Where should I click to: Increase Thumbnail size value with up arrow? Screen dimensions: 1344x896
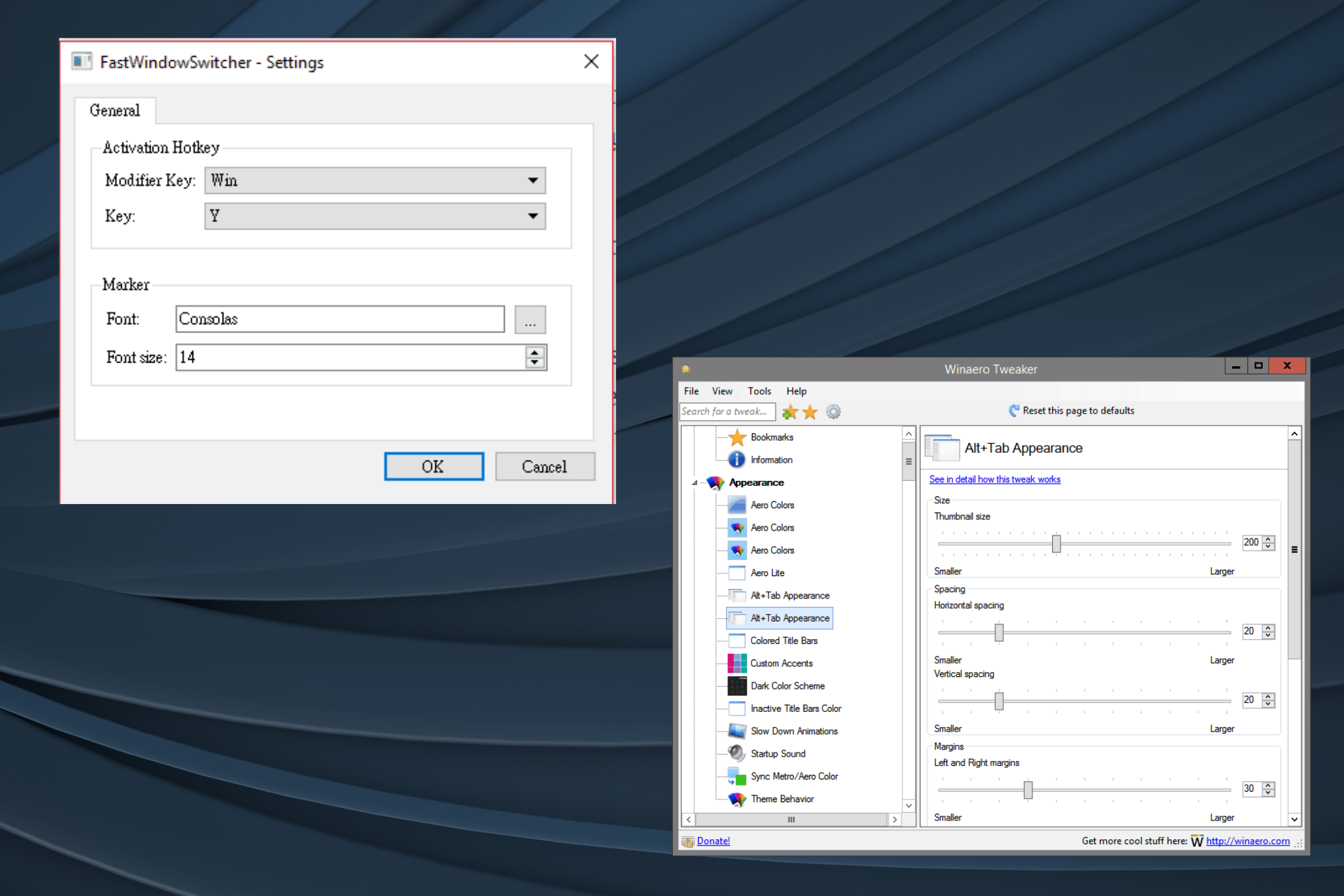pos(1268,539)
